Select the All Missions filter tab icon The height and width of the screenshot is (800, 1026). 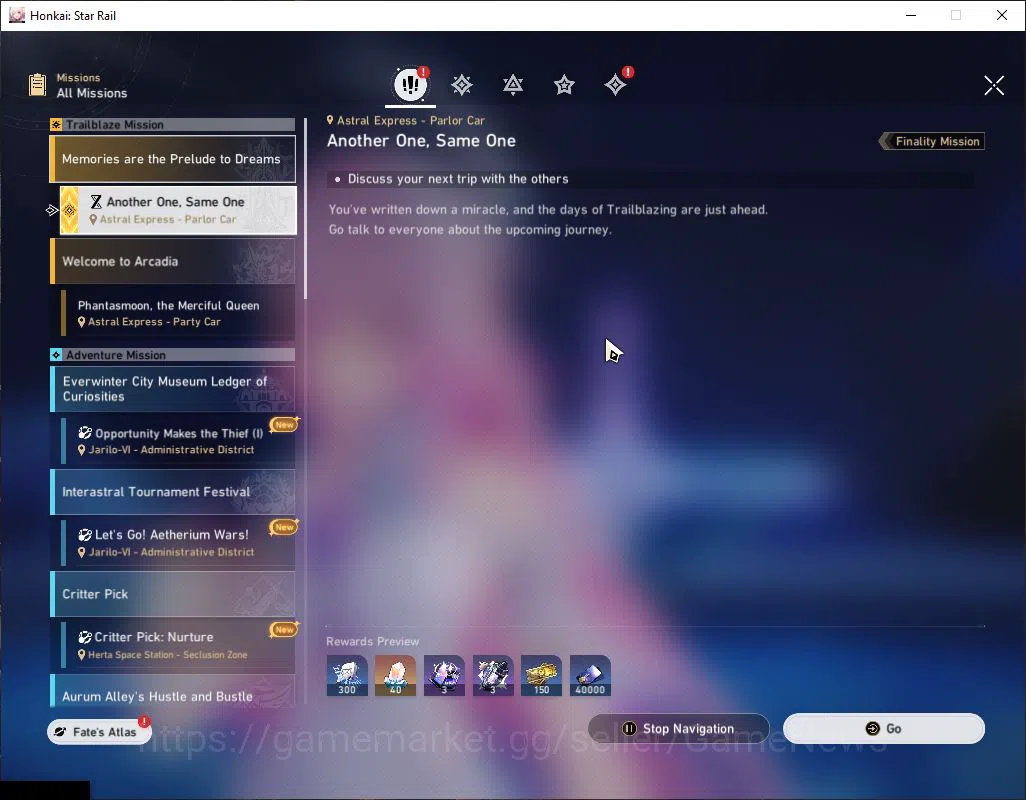tap(410, 84)
